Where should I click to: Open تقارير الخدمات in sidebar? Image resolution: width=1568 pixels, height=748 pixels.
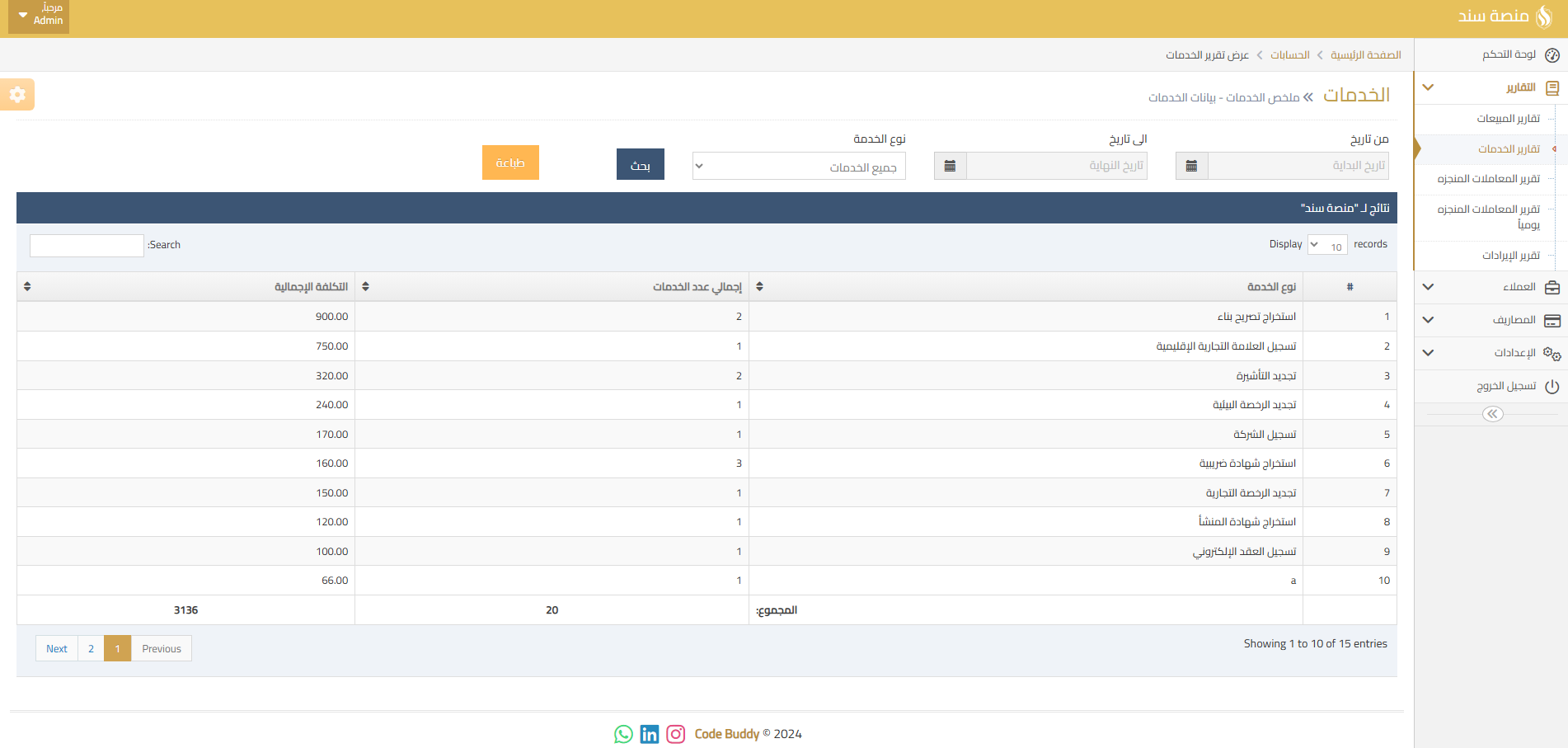pyautogui.click(x=1509, y=148)
